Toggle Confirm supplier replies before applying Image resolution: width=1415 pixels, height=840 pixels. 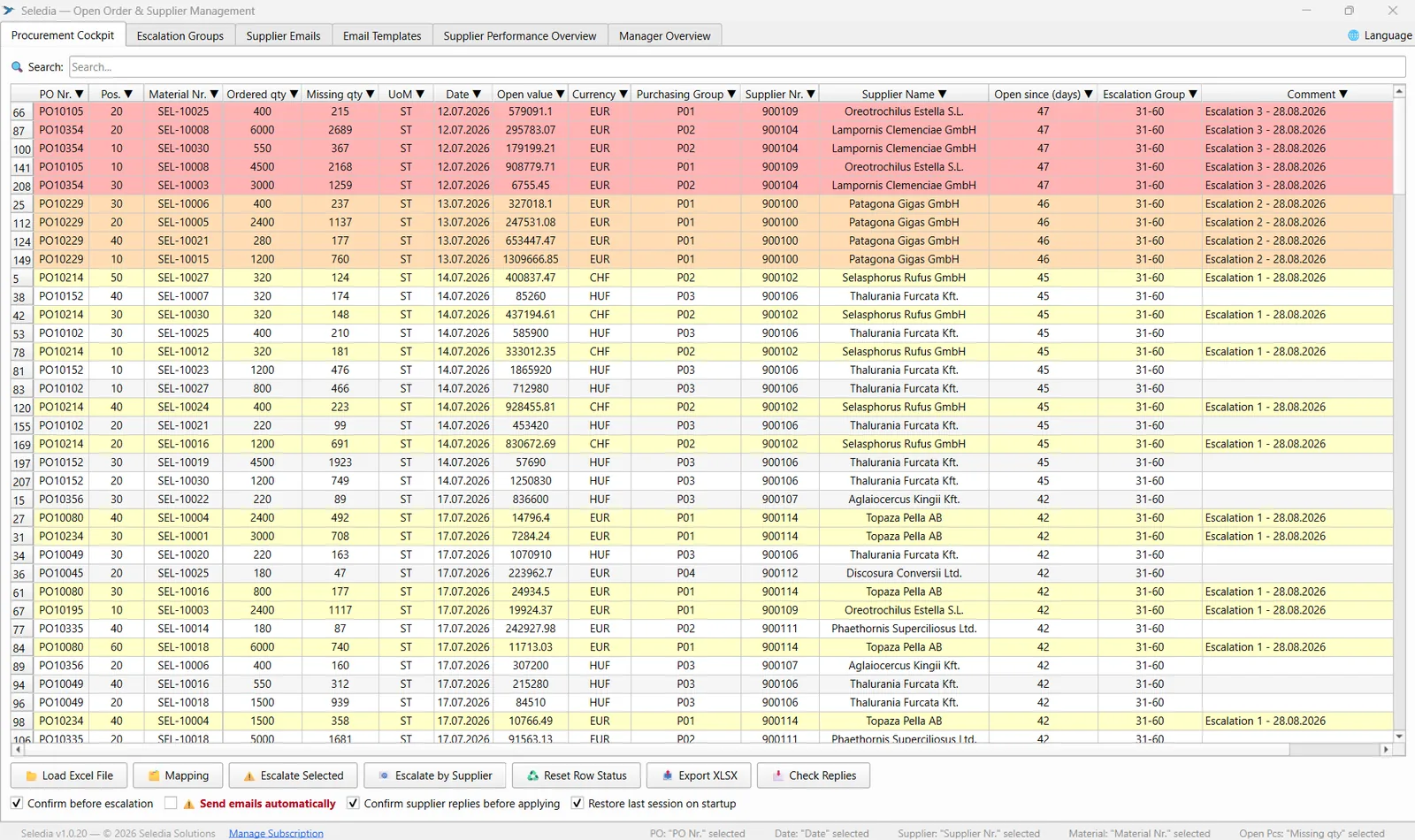click(353, 803)
